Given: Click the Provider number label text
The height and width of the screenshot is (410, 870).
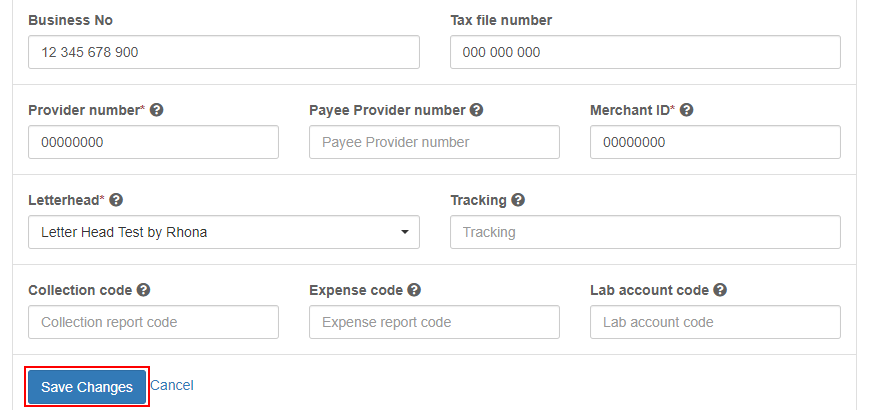Looking at the screenshot, I should pos(84,110).
